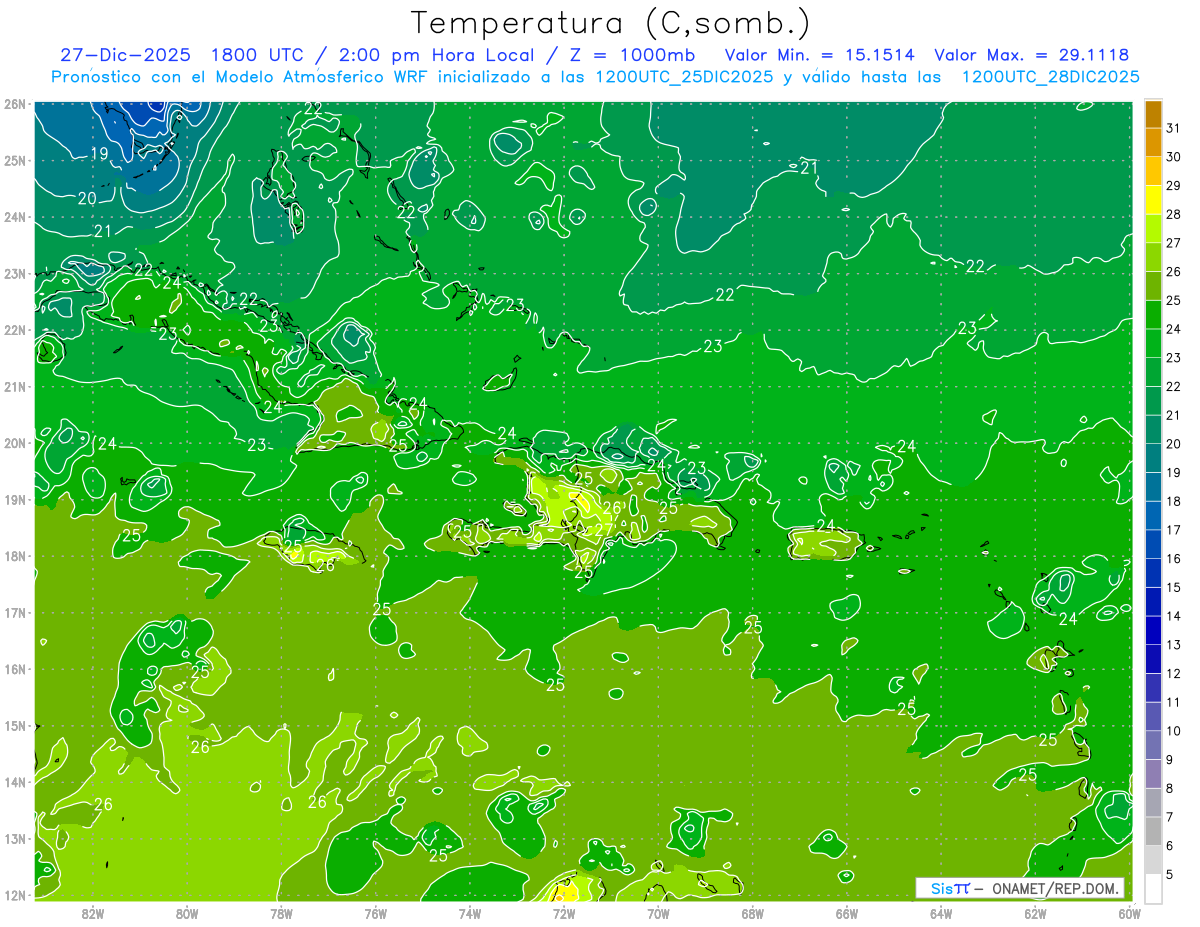Click the '68W' longitude label
The image size is (1200, 927).
coord(752,913)
